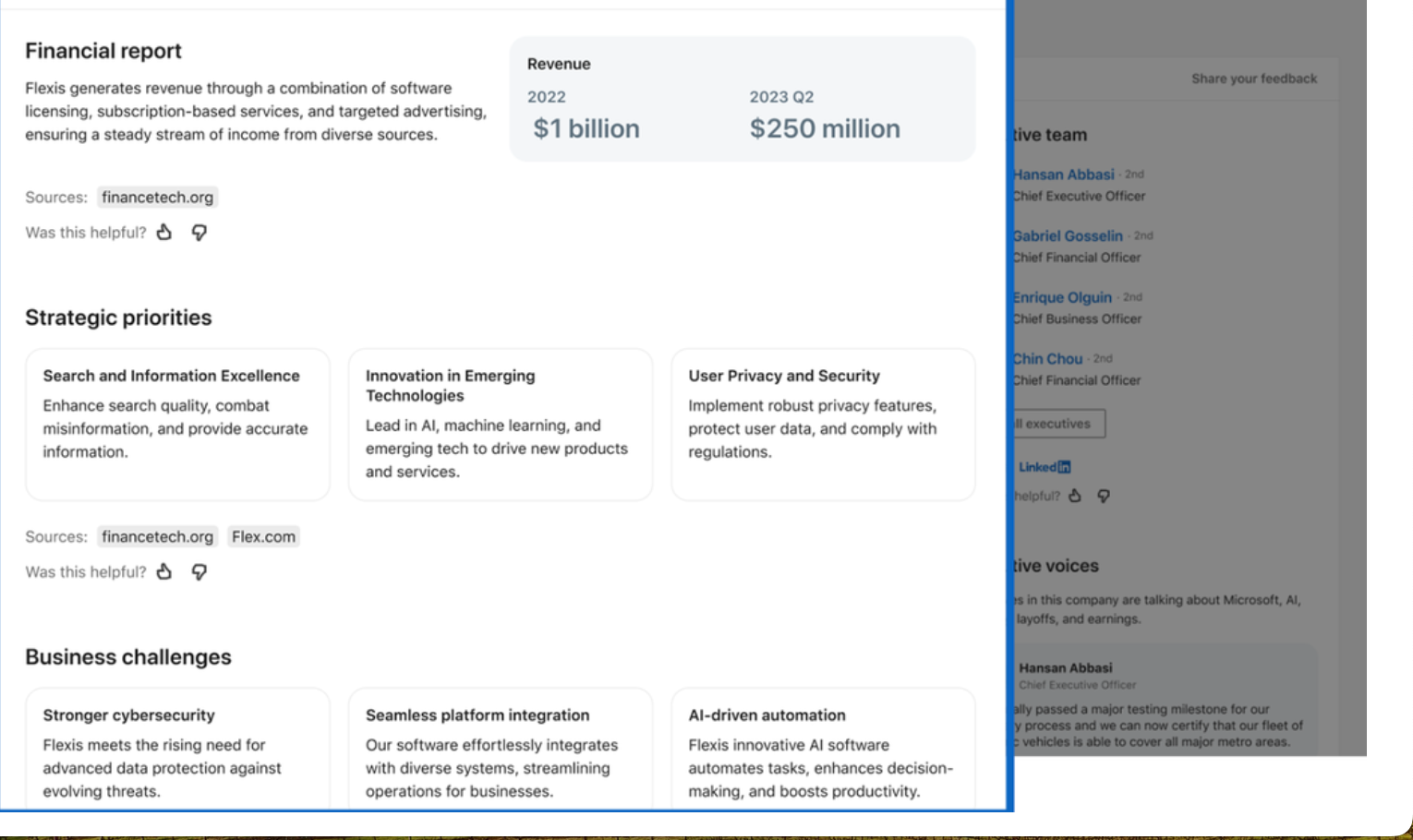Open Chin Chou profile link
The width and height of the screenshot is (1413, 840).
click(x=1048, y=358)
